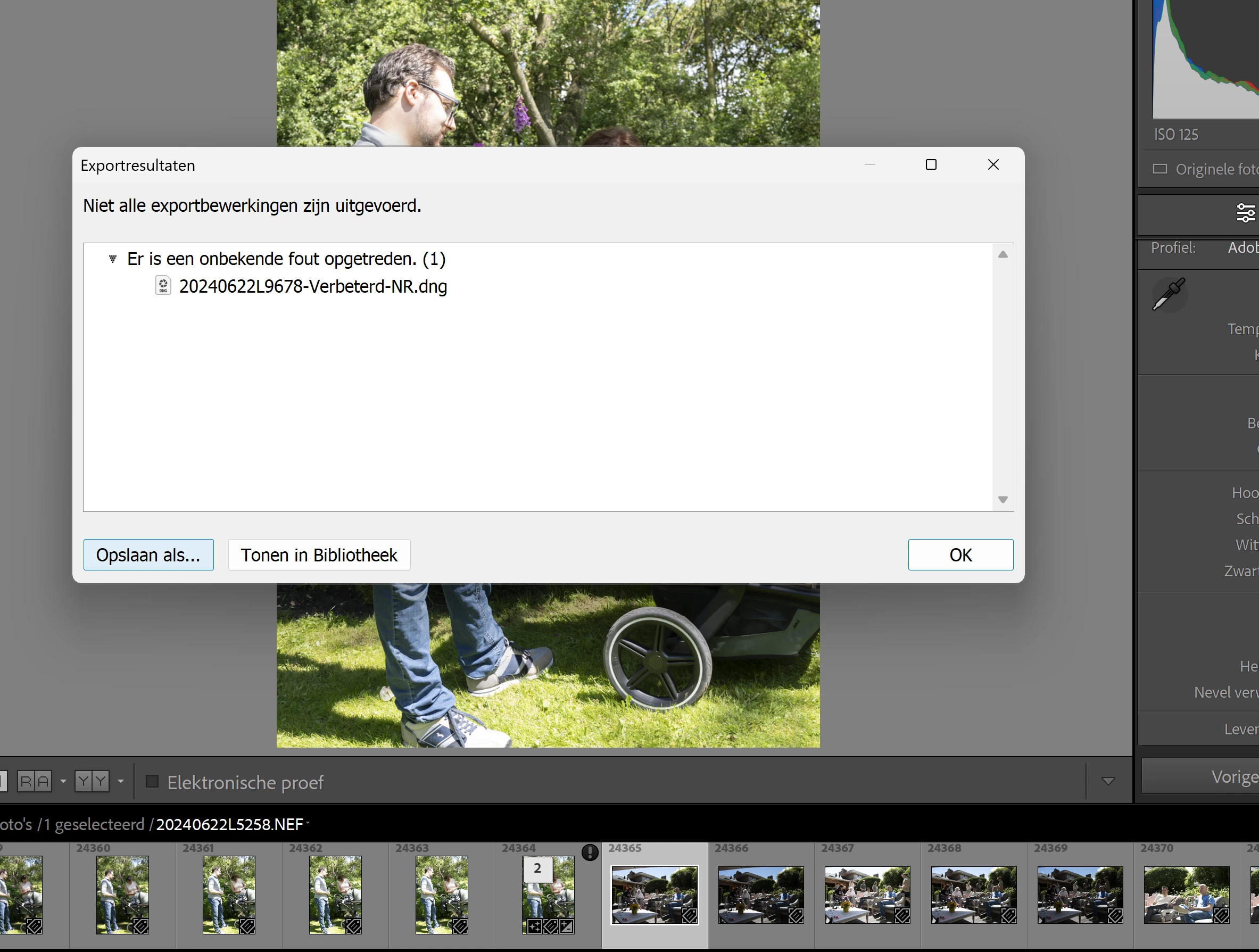Click the error list scroll down arrow
The height and width of the screenshot is (952, 1259).
coord(1003,500)
